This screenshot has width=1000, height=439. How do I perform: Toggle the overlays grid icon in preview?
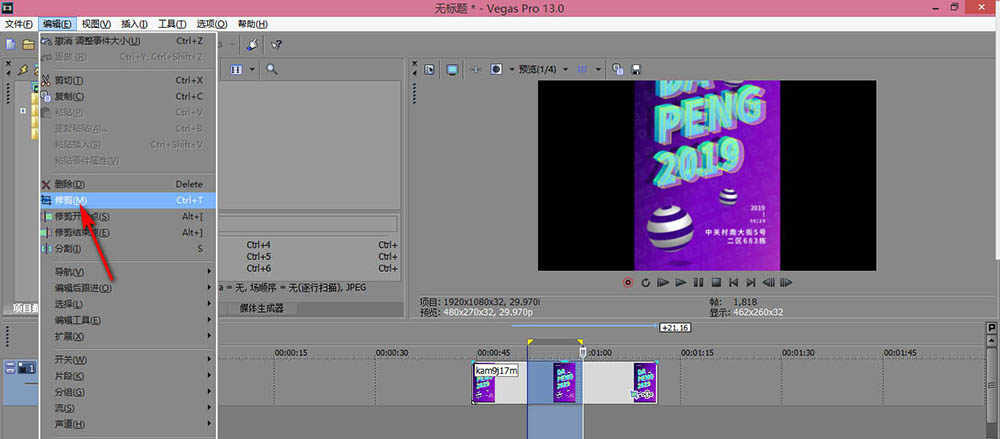click(582, 69)
